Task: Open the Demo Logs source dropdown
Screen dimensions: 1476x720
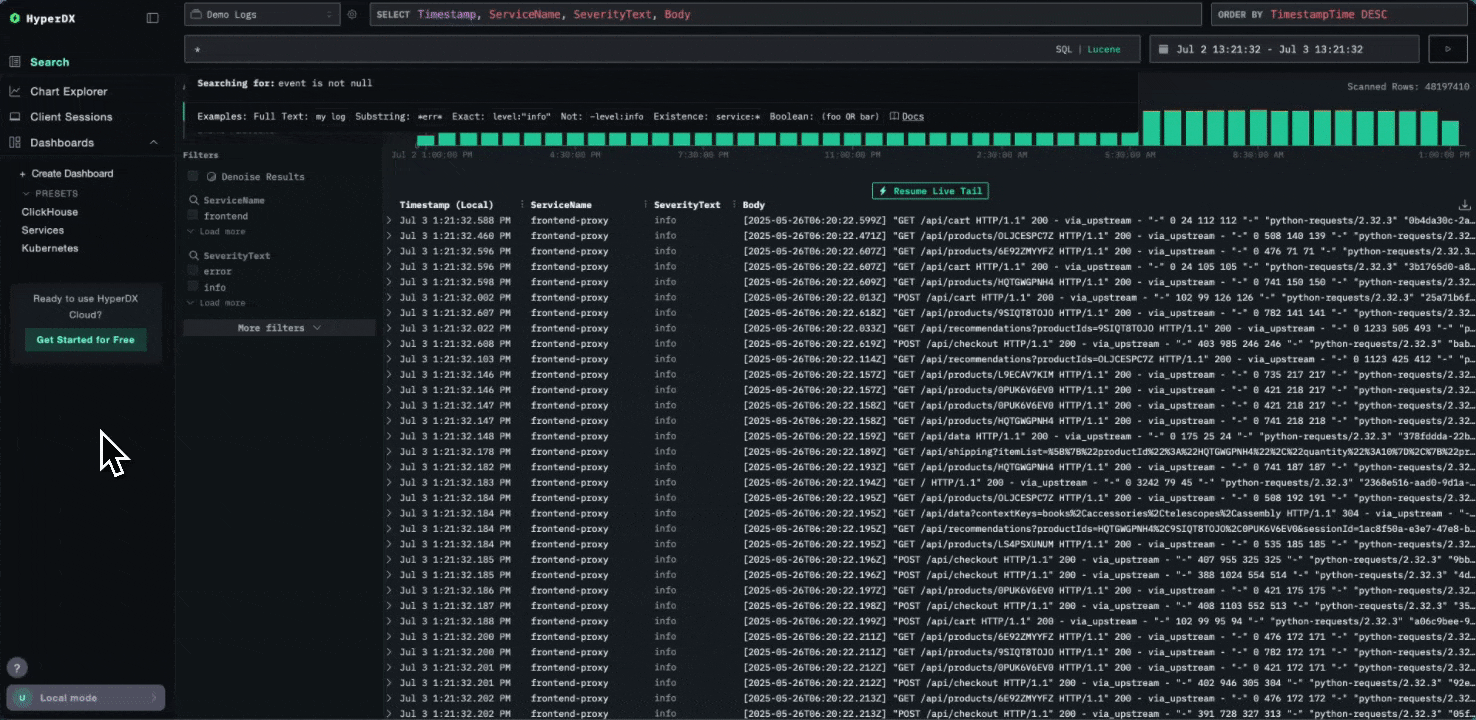Action: point(262,15)
